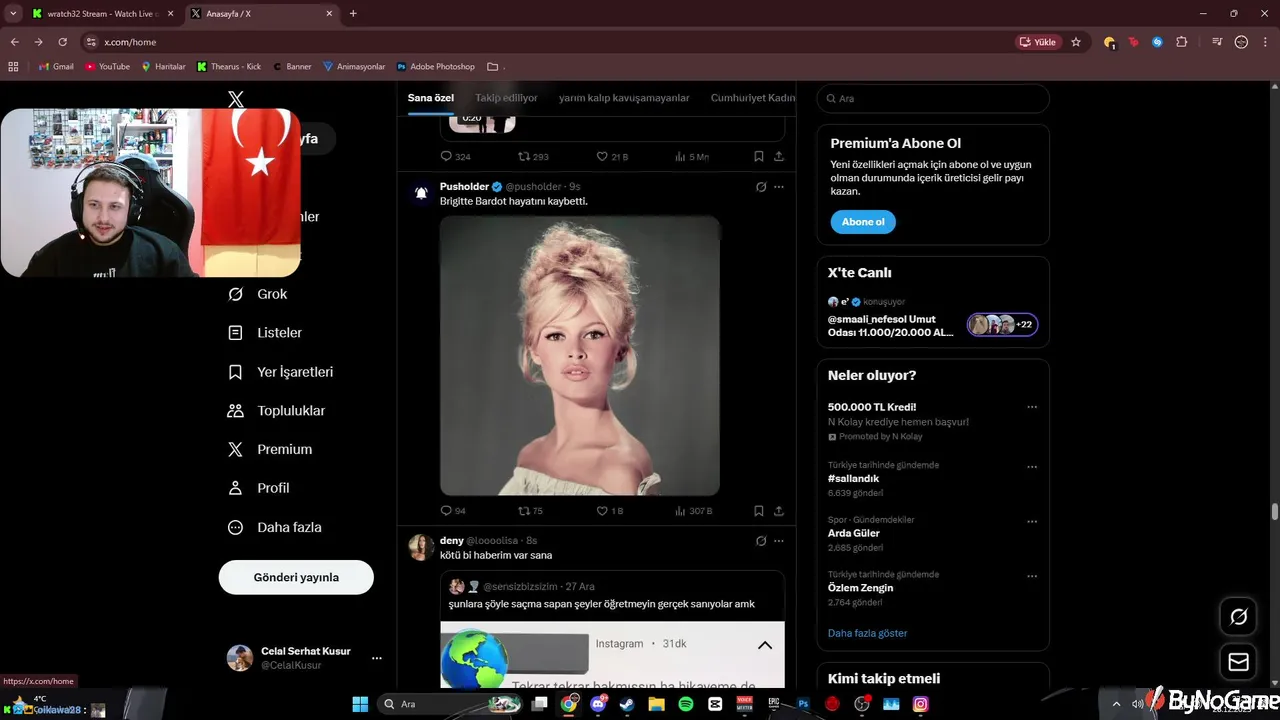1280x720 pixels.
Task: Open yarım kalıp kavuşamayanlar tab
Action: (624, 98)
